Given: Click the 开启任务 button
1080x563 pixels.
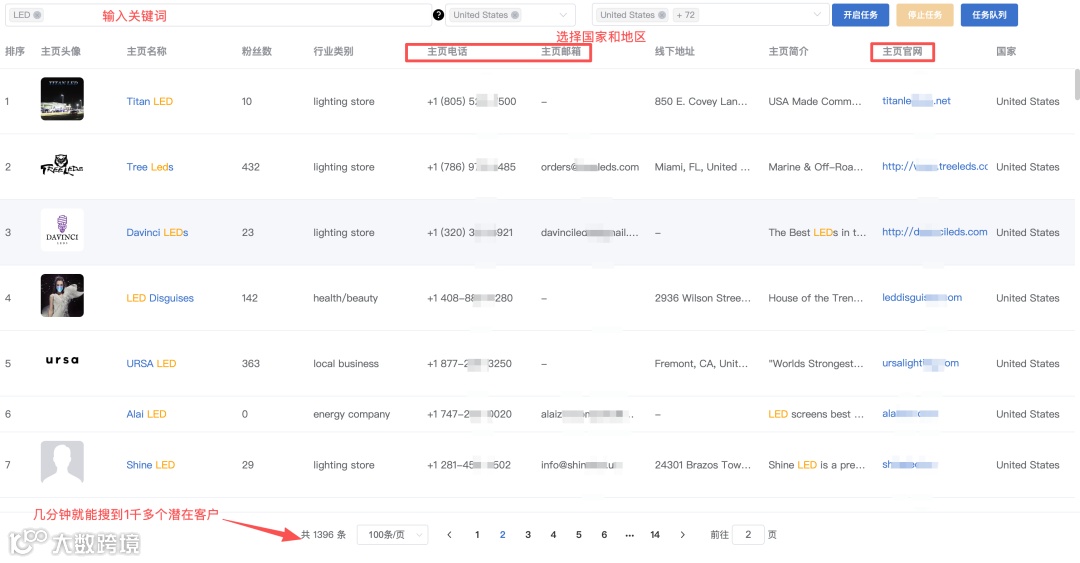Looking at the screenshot, I should pyautogui.click(x=860, y=14).
